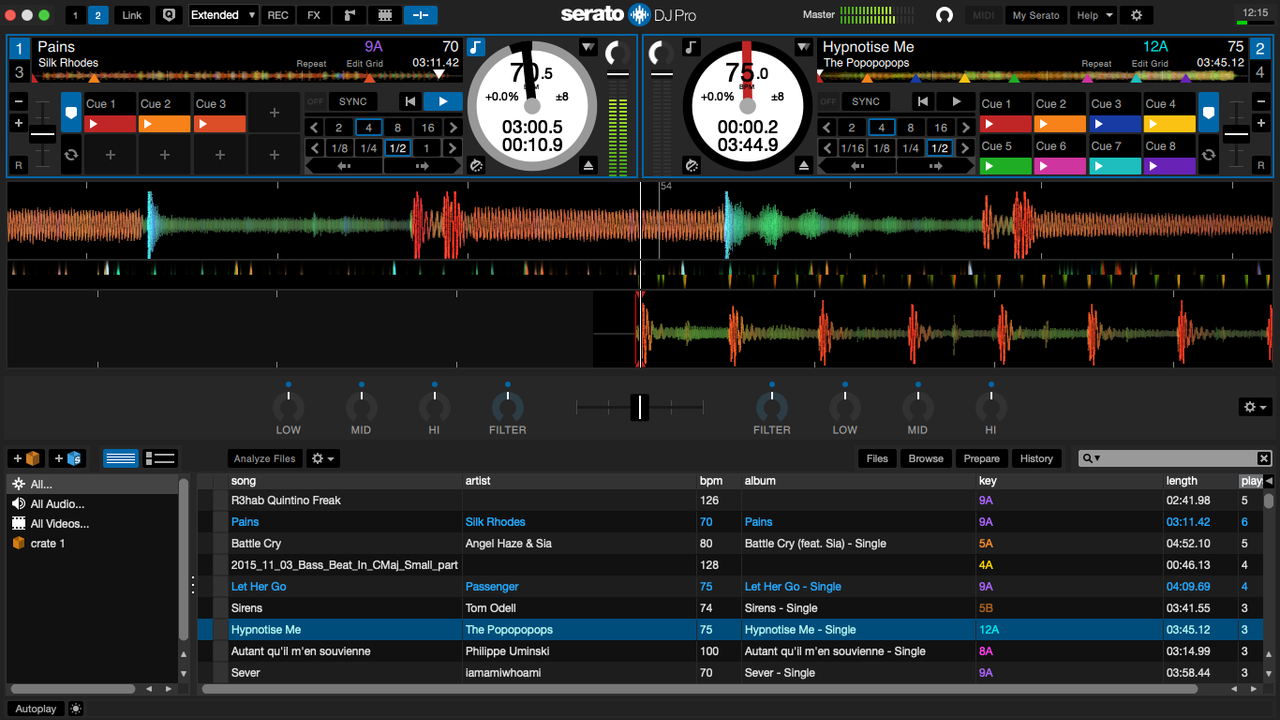Enable keylock note icon on left deck
The width and height of the screenshot is (1280, 720).
coord(476,47)
